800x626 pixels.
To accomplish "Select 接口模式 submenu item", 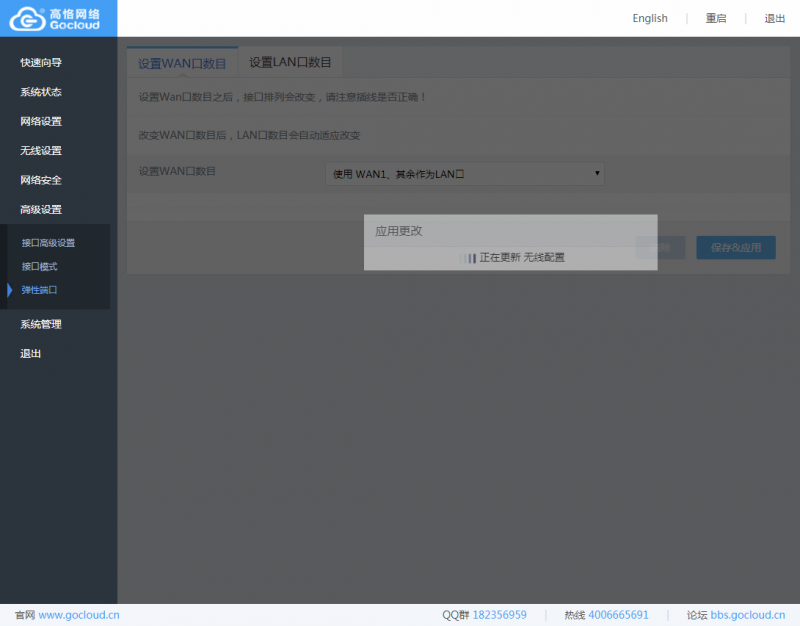I will pos(40,267).
